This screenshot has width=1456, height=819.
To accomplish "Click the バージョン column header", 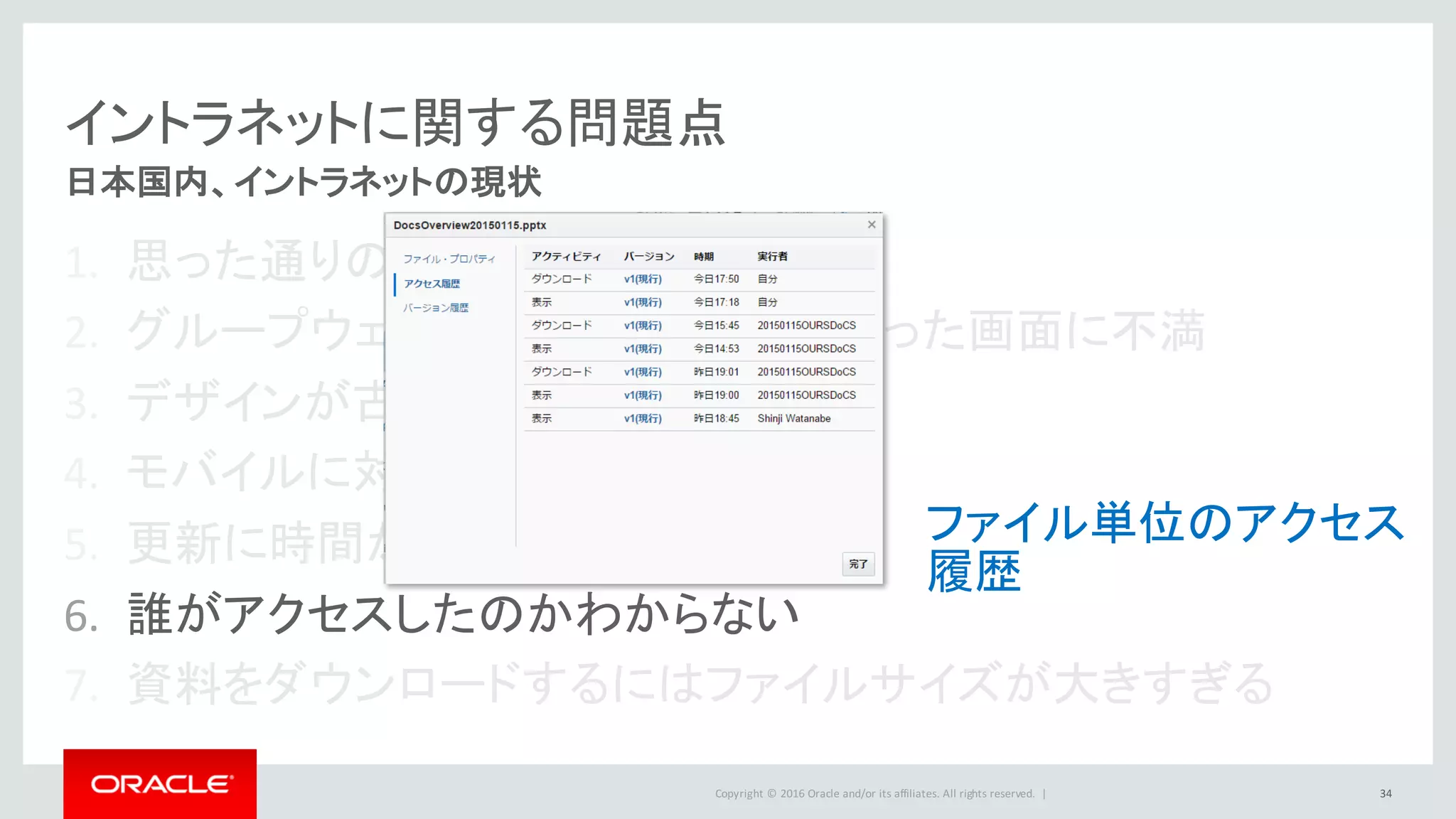I will pos(649,257).
